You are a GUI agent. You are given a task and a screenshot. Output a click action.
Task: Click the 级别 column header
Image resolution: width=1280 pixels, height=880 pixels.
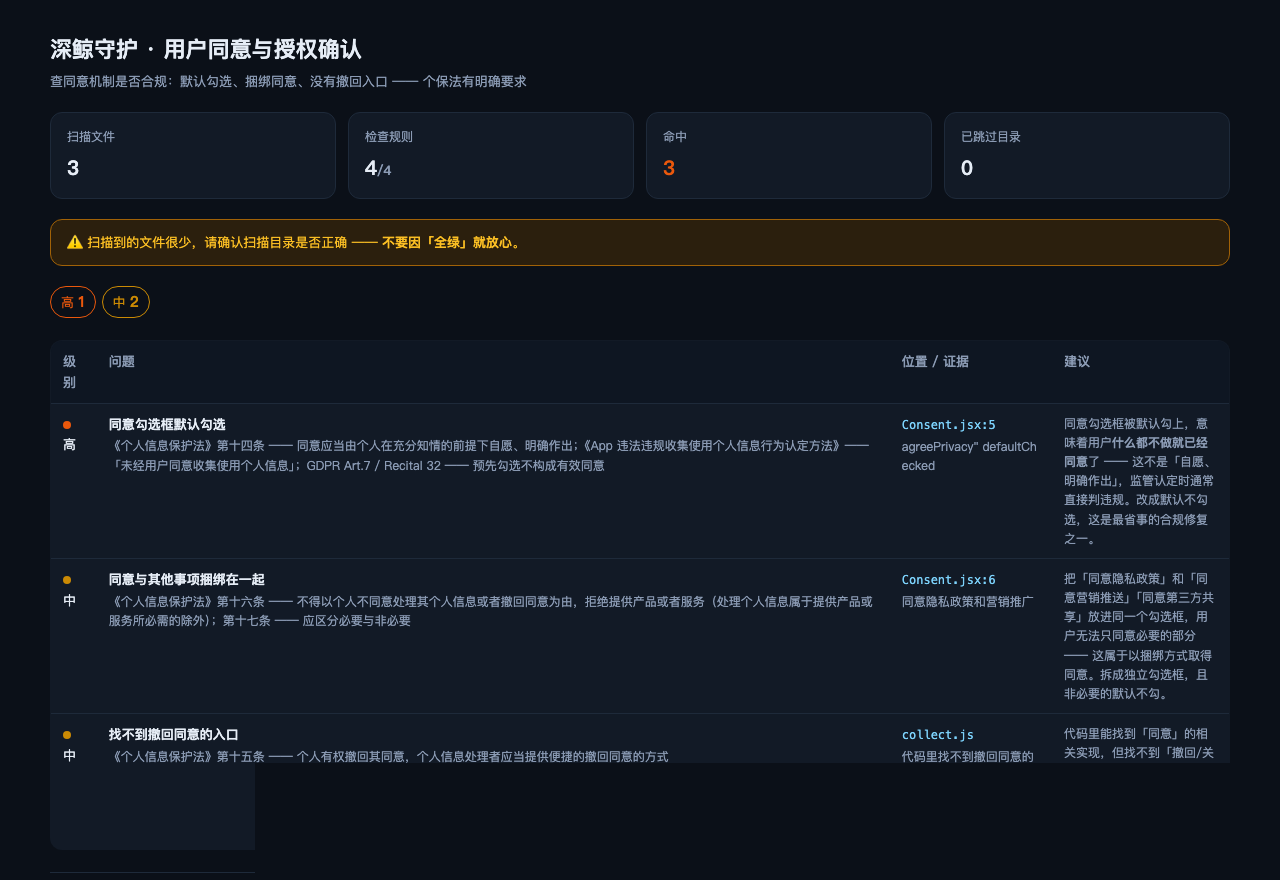[x=69, y=372]
